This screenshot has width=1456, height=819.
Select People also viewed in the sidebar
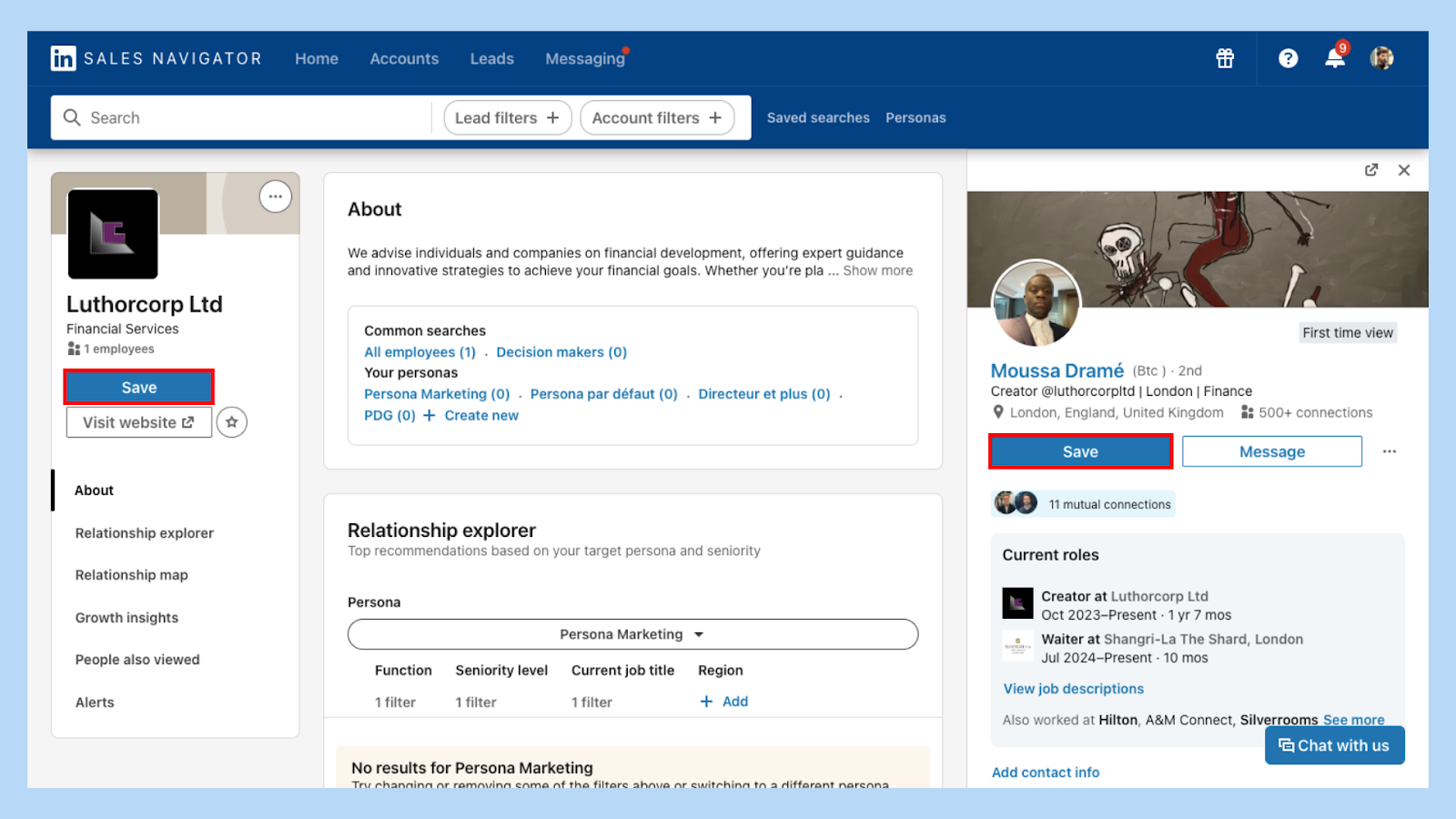pyautogui.click(x=137, y=660)
